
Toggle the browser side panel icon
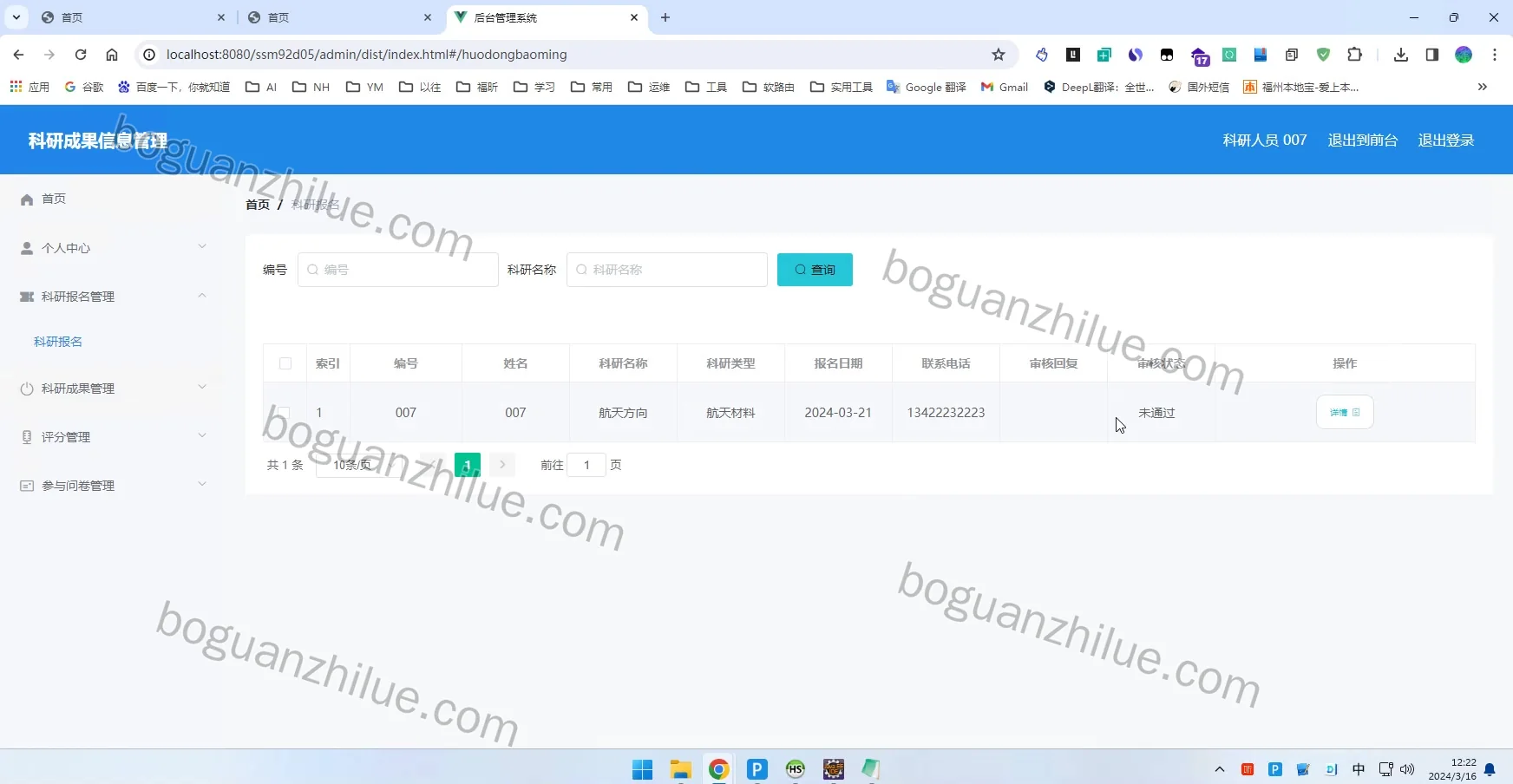point(1432,55)
